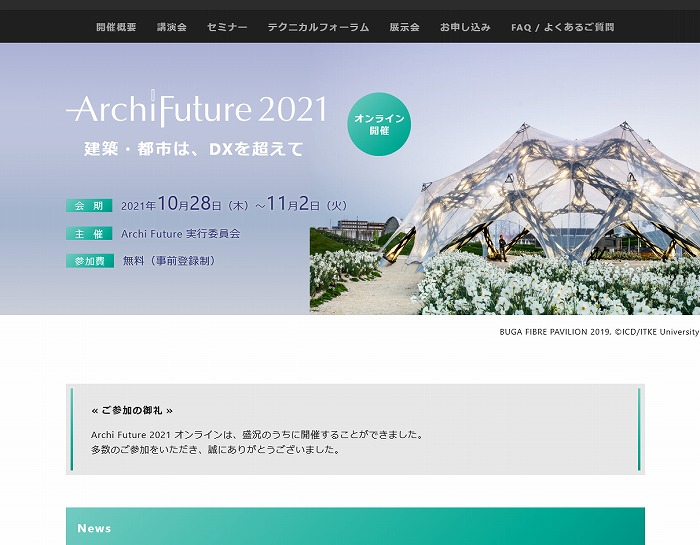Click the BUGA Fibre Pavilion photo
700x545 pixels.
point(505,217)
